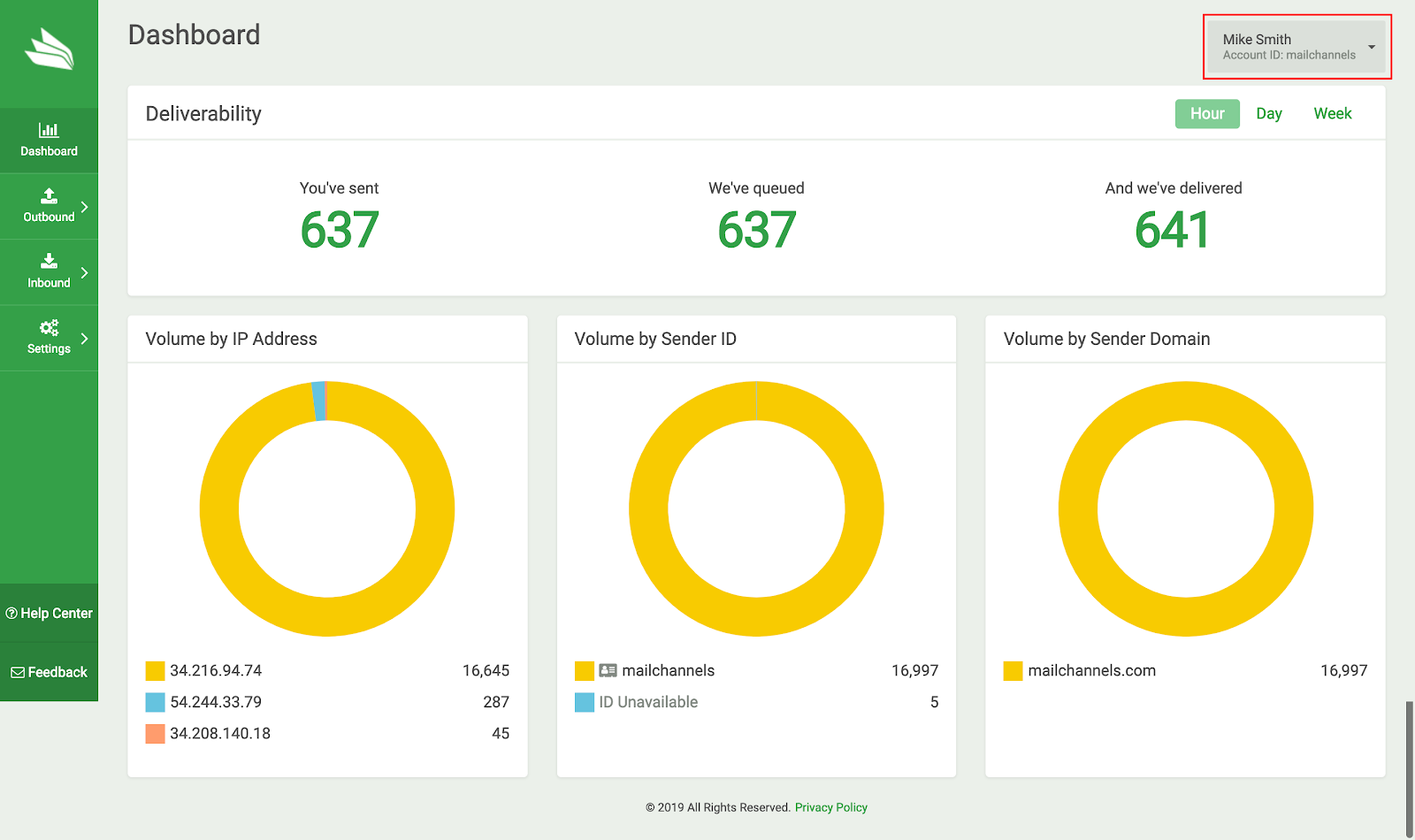This screenshot has height=840, width=1415.
Task: Open Settings gears icon
Action: pos(50,327)
